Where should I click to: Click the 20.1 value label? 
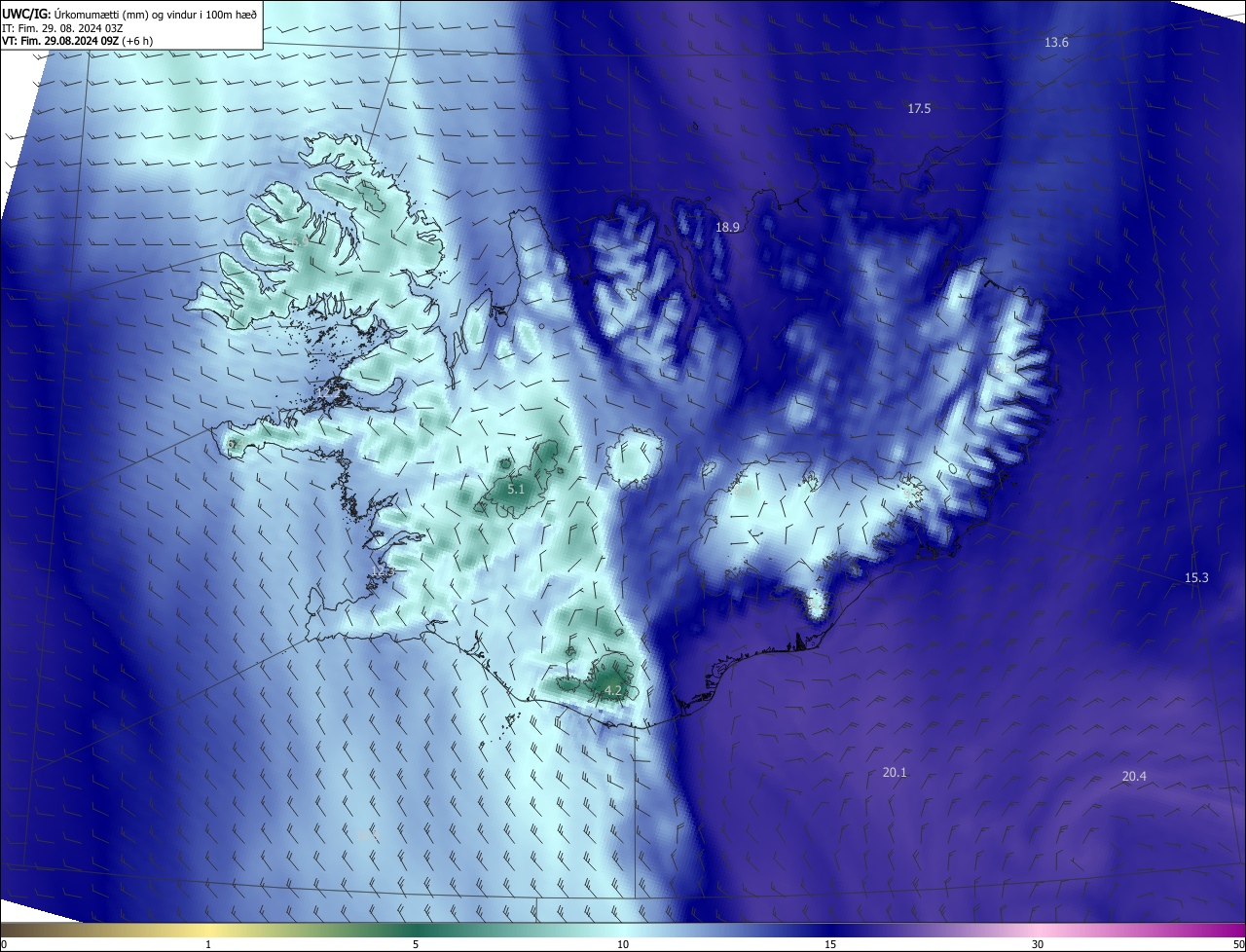pyautogui.click(x=895, y=773)
